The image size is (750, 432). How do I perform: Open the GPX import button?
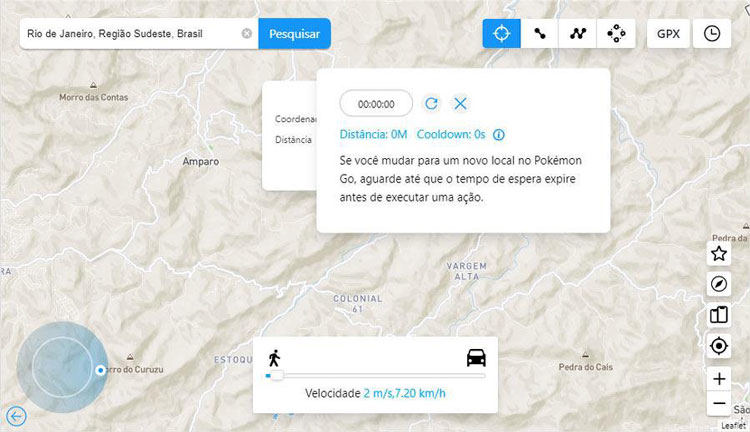click(668, 33)
